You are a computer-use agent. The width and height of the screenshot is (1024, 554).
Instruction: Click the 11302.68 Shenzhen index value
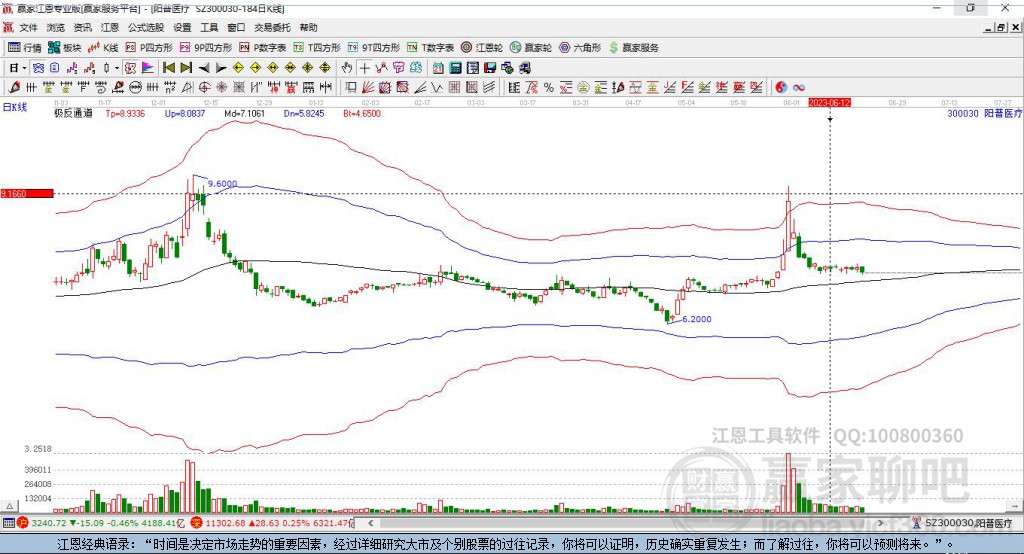coord(225,523)
